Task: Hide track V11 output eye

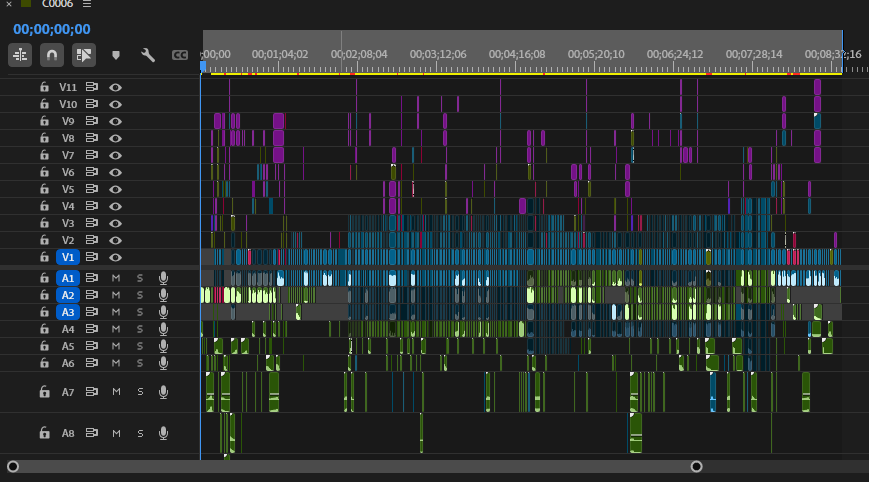Action: coord(115,87)
